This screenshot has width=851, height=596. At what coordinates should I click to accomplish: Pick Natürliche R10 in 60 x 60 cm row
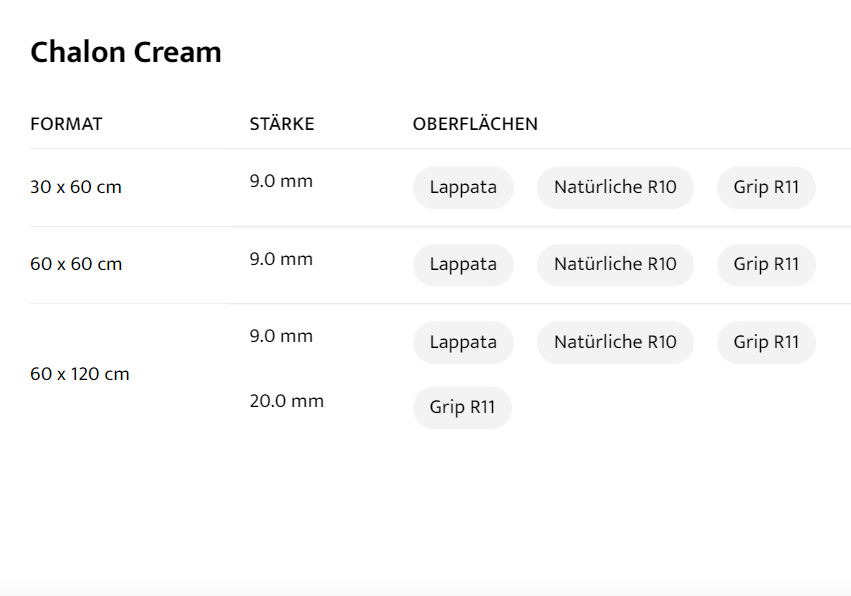[615, 265]
